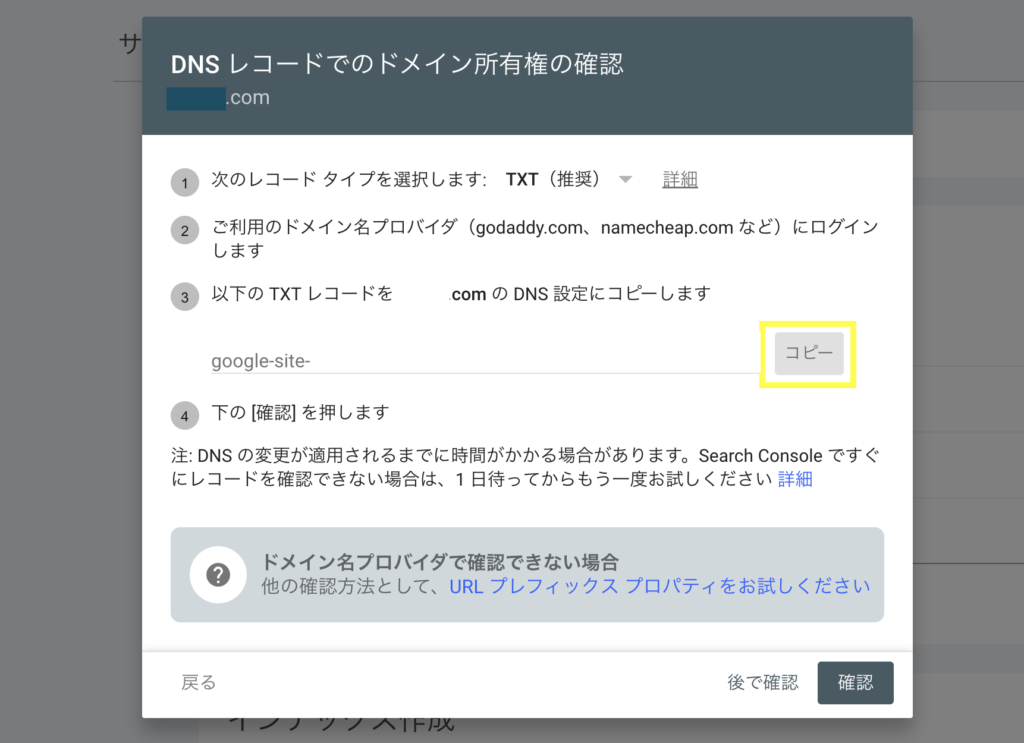Image resolution: width=1024 pixels, height=743 pixels.
Task: Select the TXT(推奨) record type label
Action: [x=552, y=180]
